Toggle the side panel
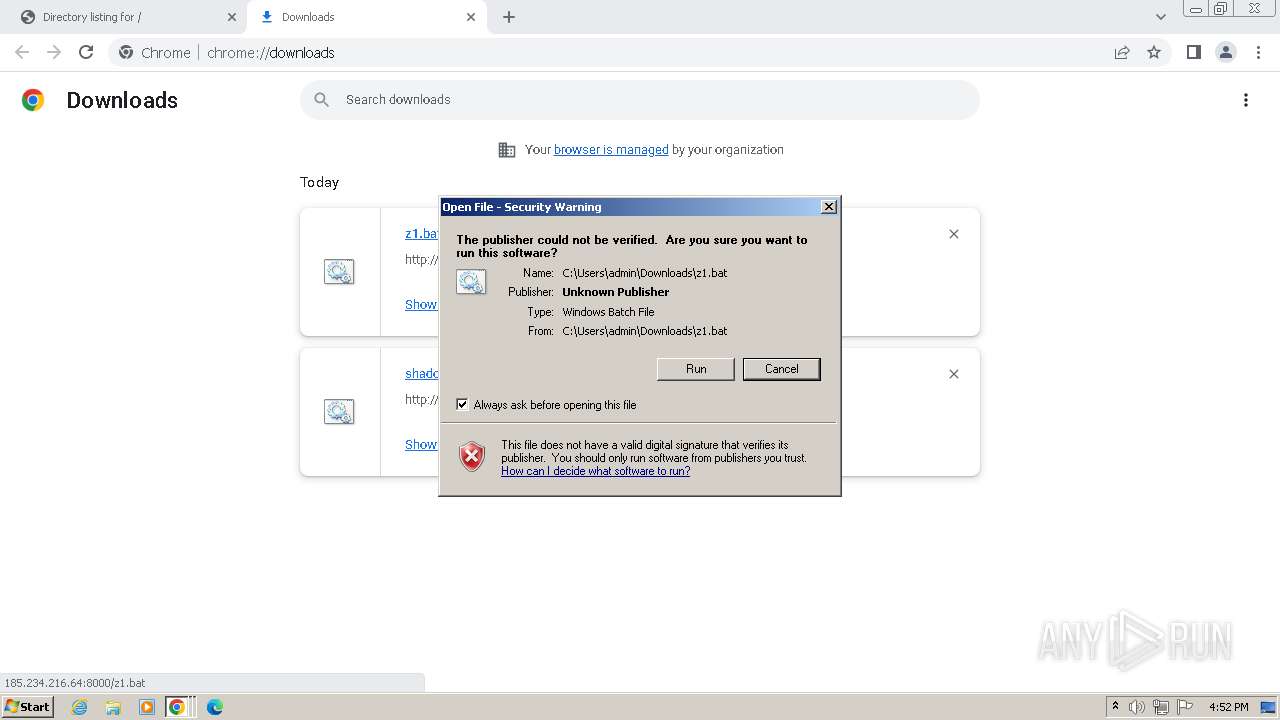Image resolution: width=1280 pixels, height=720 pixels. point(1193,52)
